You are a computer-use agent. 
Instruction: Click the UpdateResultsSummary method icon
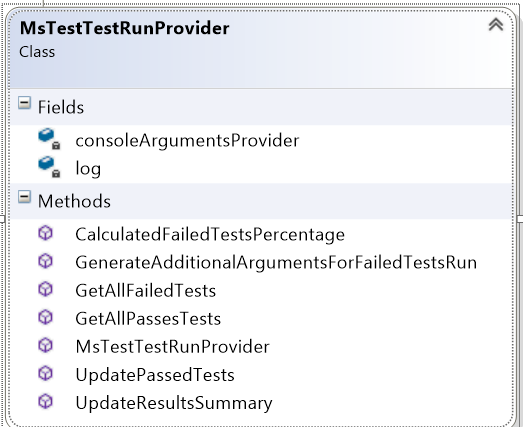tap(45, 401)
